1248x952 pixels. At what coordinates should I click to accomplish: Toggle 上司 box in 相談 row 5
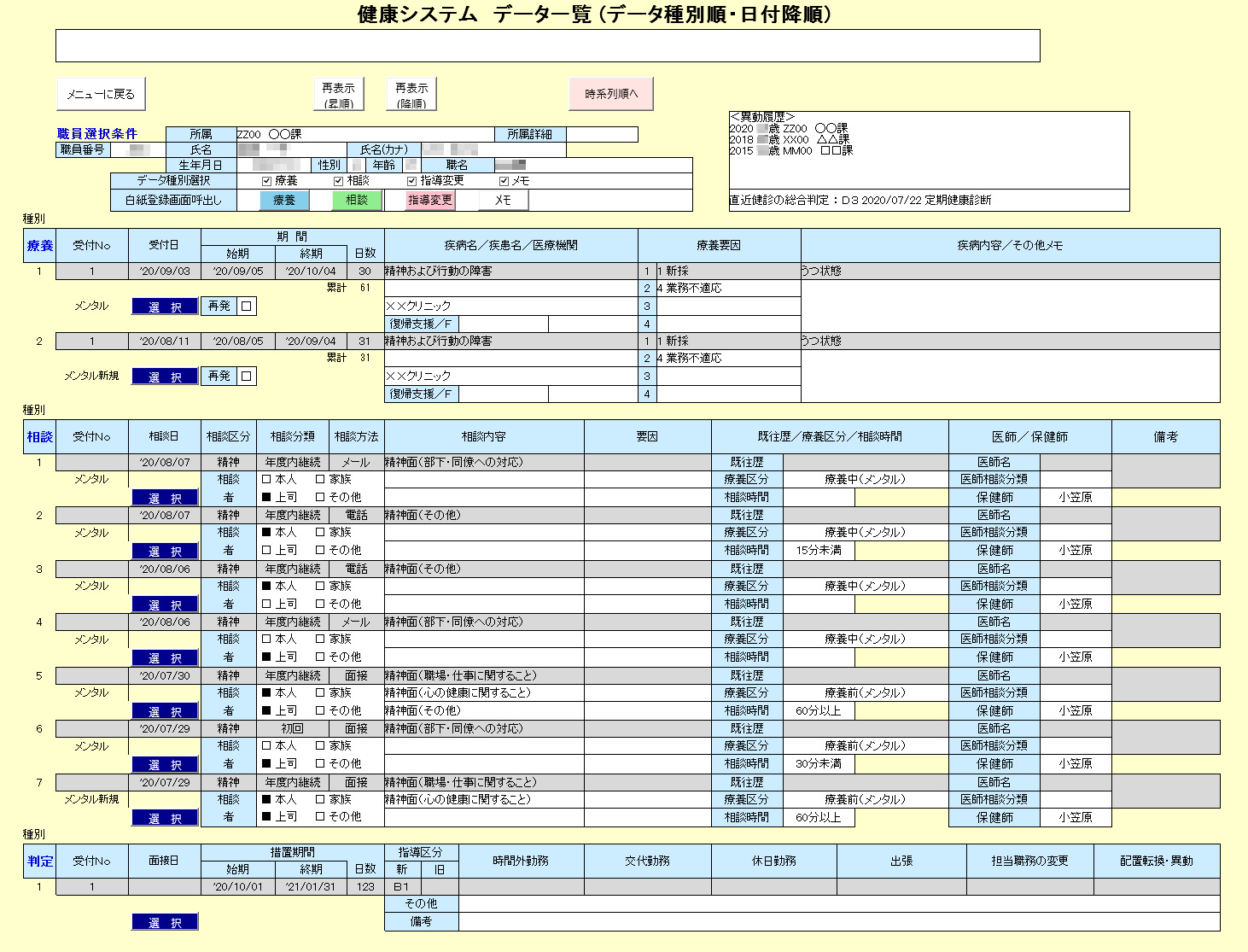click(266, 710)
